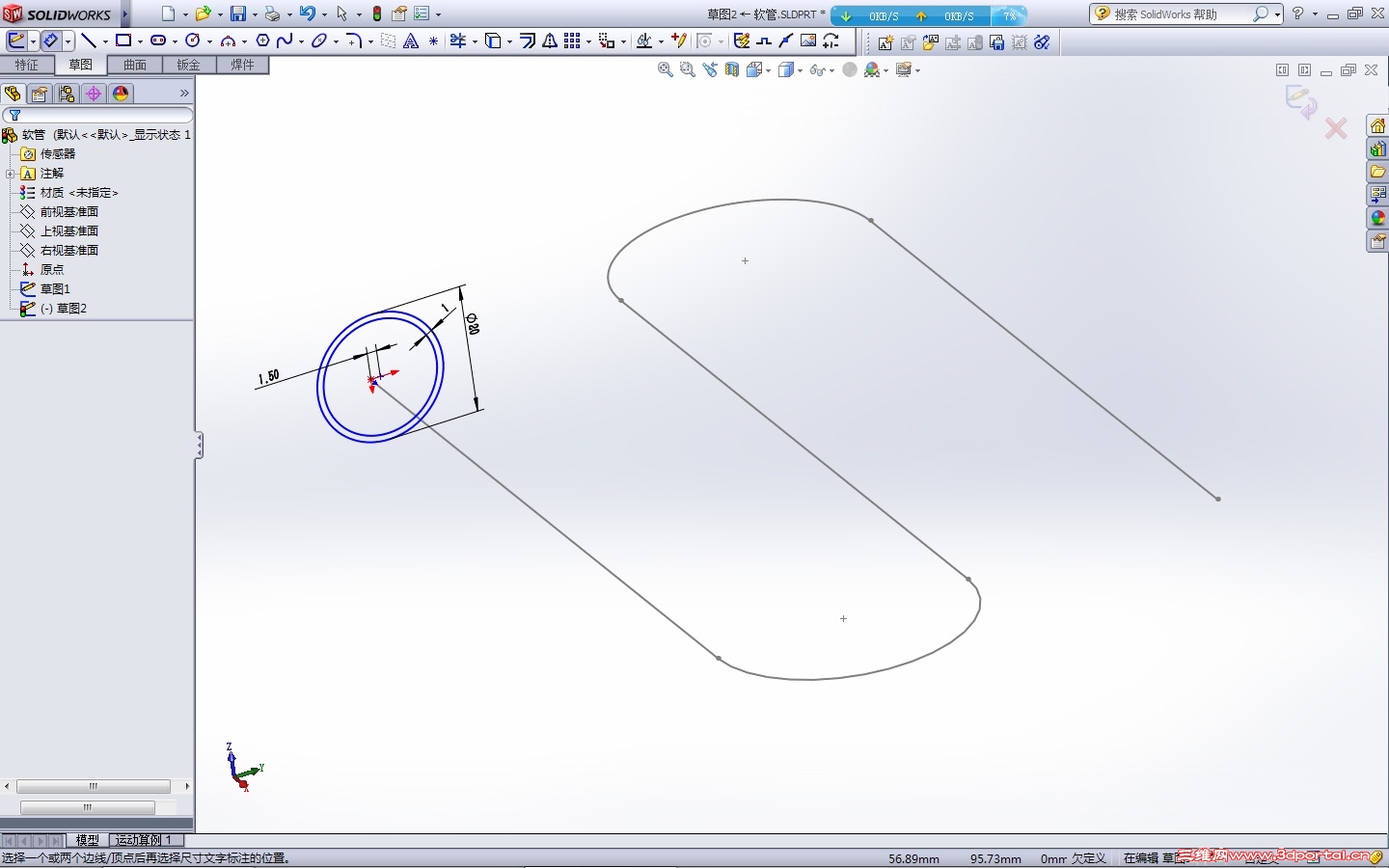1389x868 pixels.
Task: Open the Spline tool dropdown arrow
Action: (301, 41)
